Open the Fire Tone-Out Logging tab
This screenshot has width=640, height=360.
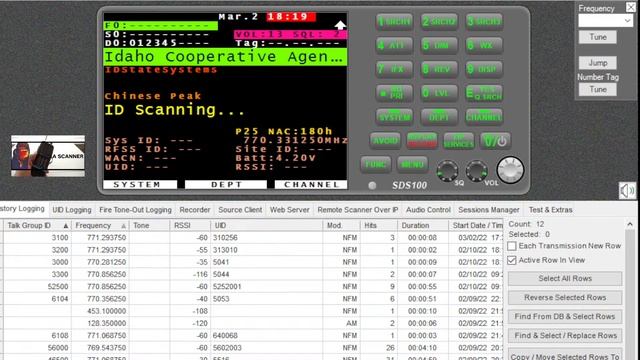(135, 210)
